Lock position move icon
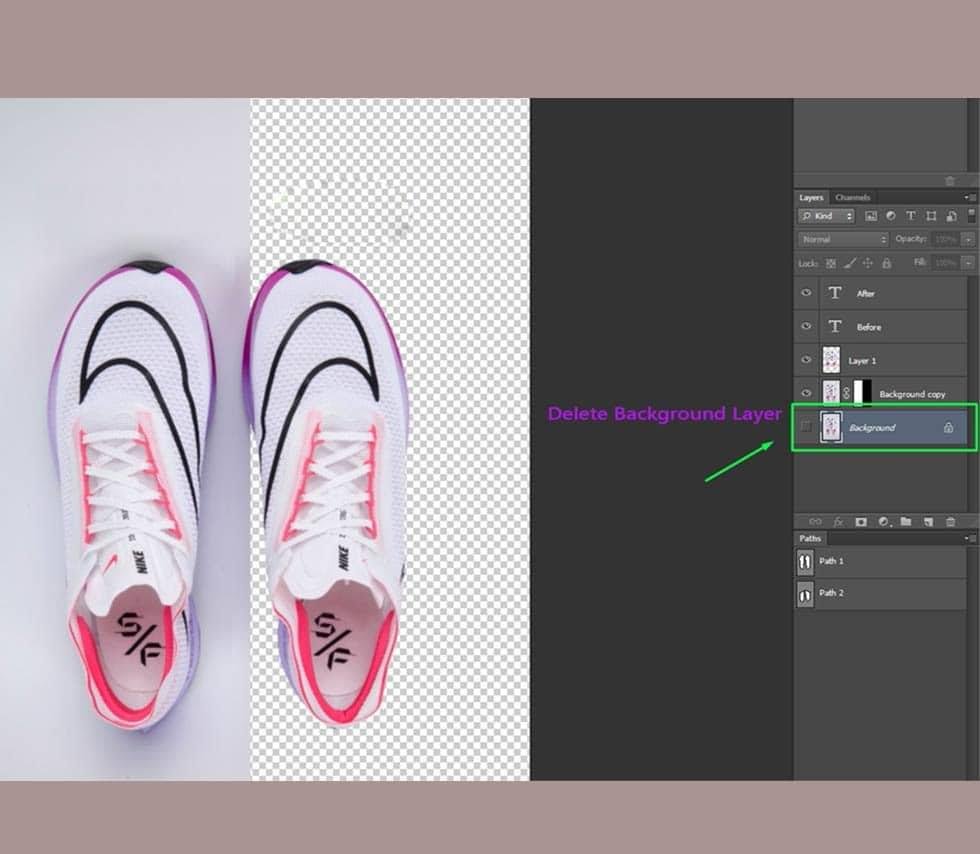980x854 pixels. [x=868, y=263]
